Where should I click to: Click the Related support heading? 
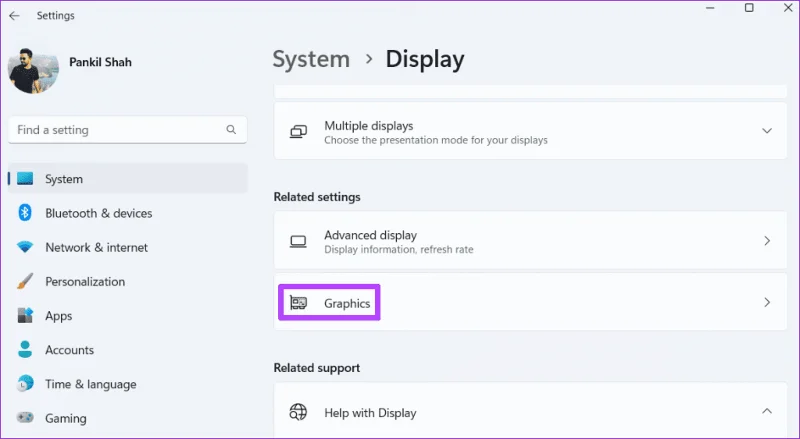click(317, 368)
